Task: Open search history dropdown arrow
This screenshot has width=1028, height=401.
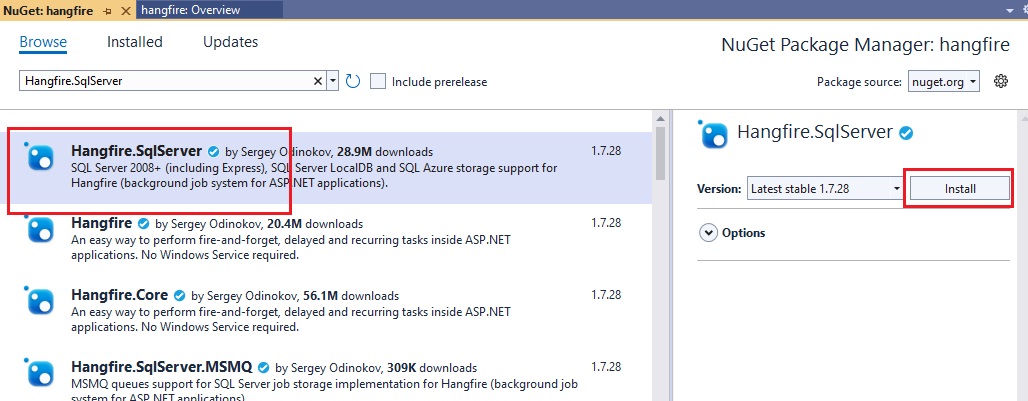Action: pyautogui.click(x=333, y=81)
